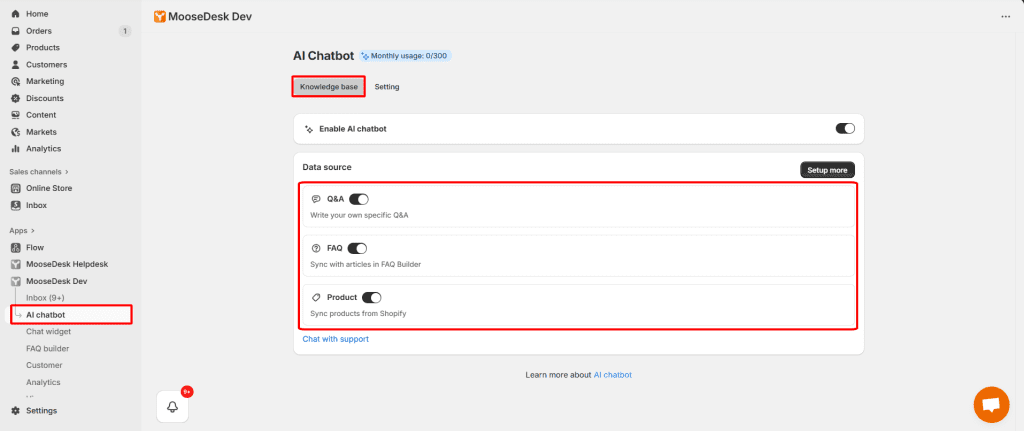
Task: Click the notification bell icon
Action: (172, 407)
